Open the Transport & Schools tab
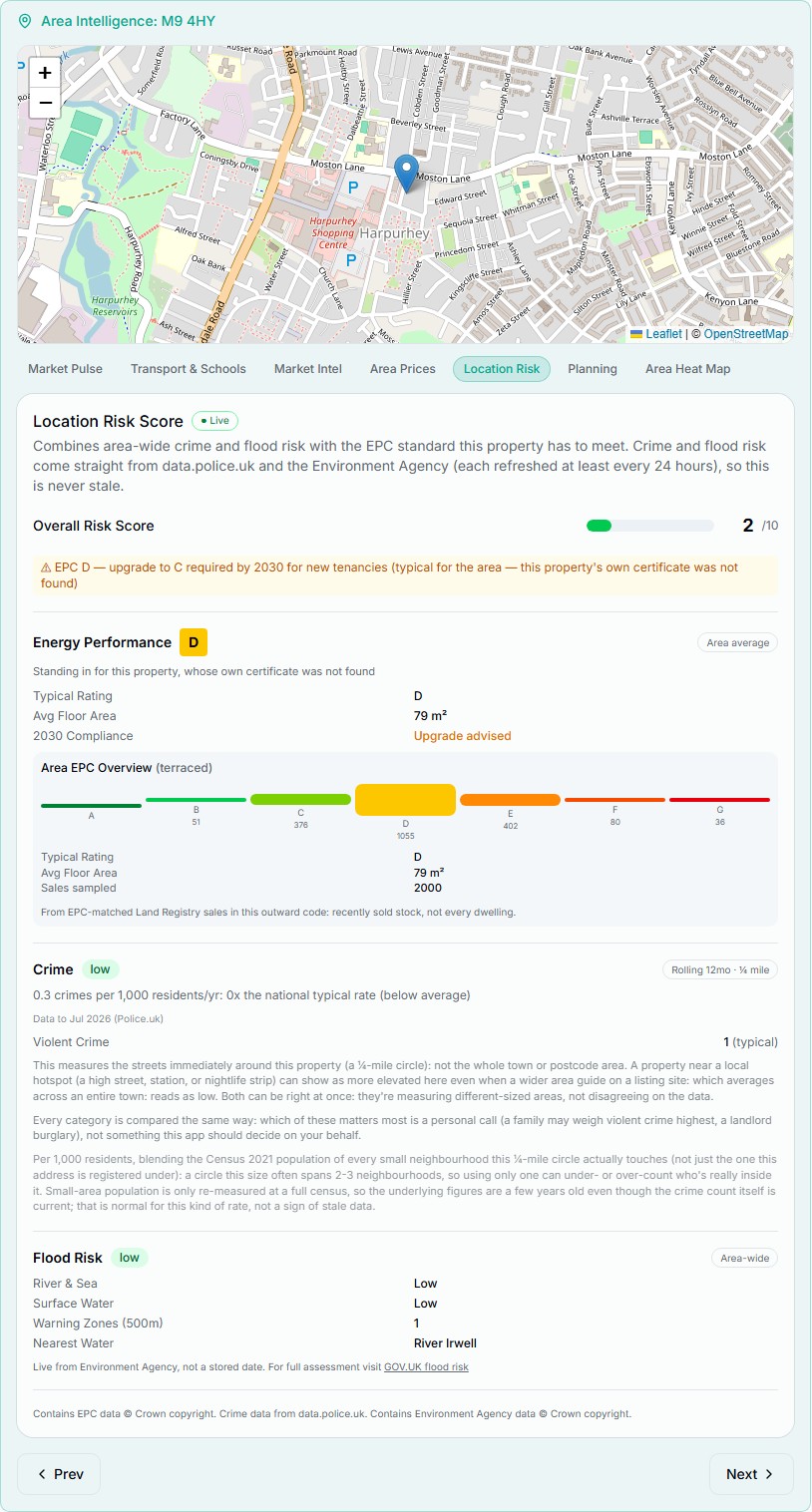812x1512 pixels. (189, 369)
